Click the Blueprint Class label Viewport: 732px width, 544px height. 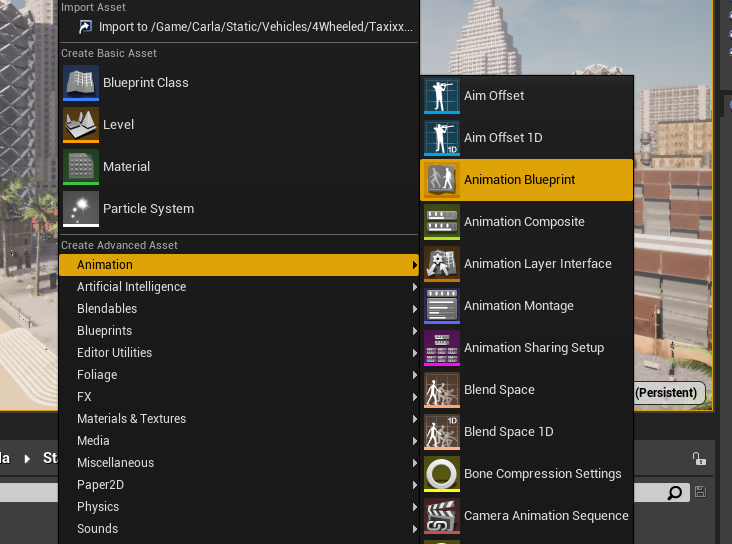pos(146,83)
